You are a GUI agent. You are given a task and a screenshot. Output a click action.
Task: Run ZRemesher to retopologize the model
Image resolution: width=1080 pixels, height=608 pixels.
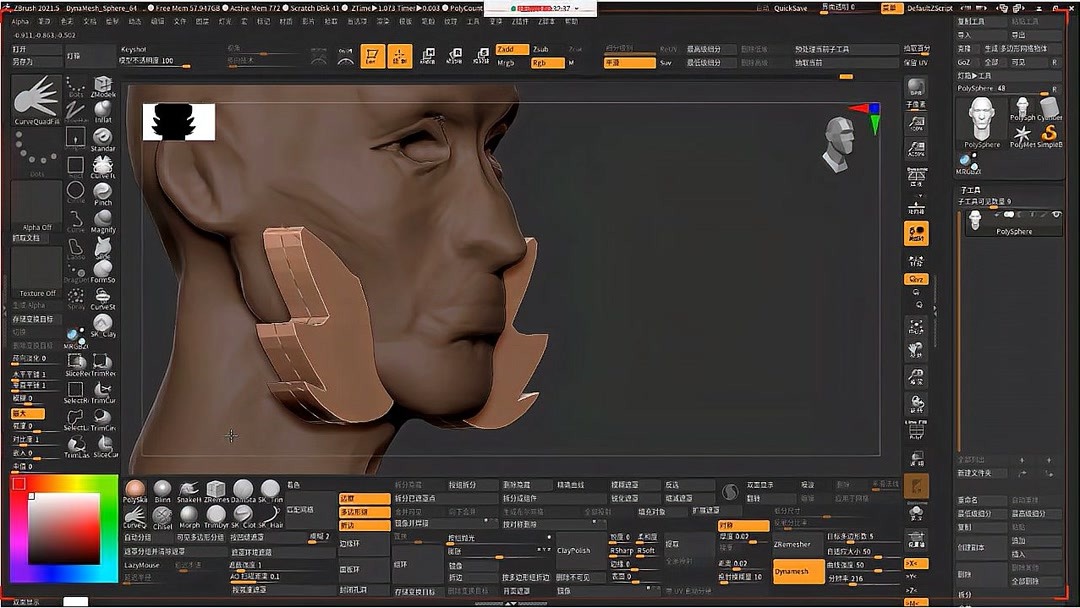[794, 543]
